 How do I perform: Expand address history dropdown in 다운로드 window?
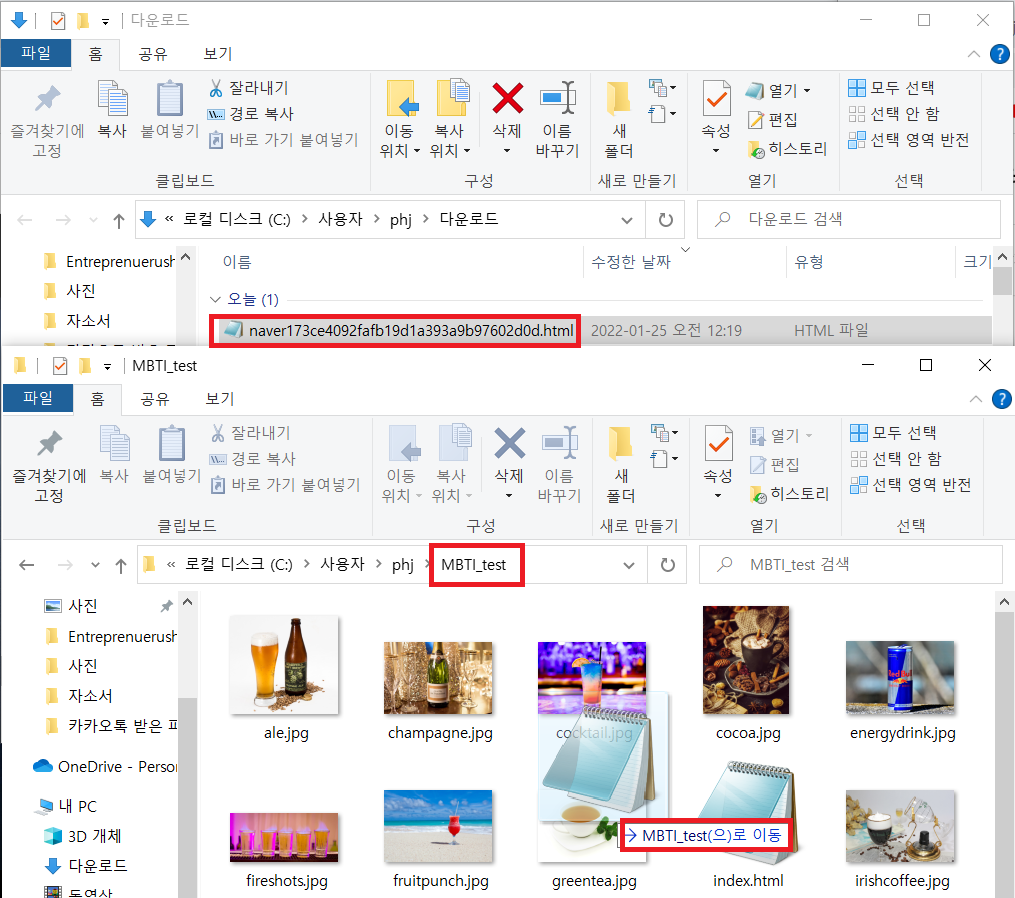[627, 220]
